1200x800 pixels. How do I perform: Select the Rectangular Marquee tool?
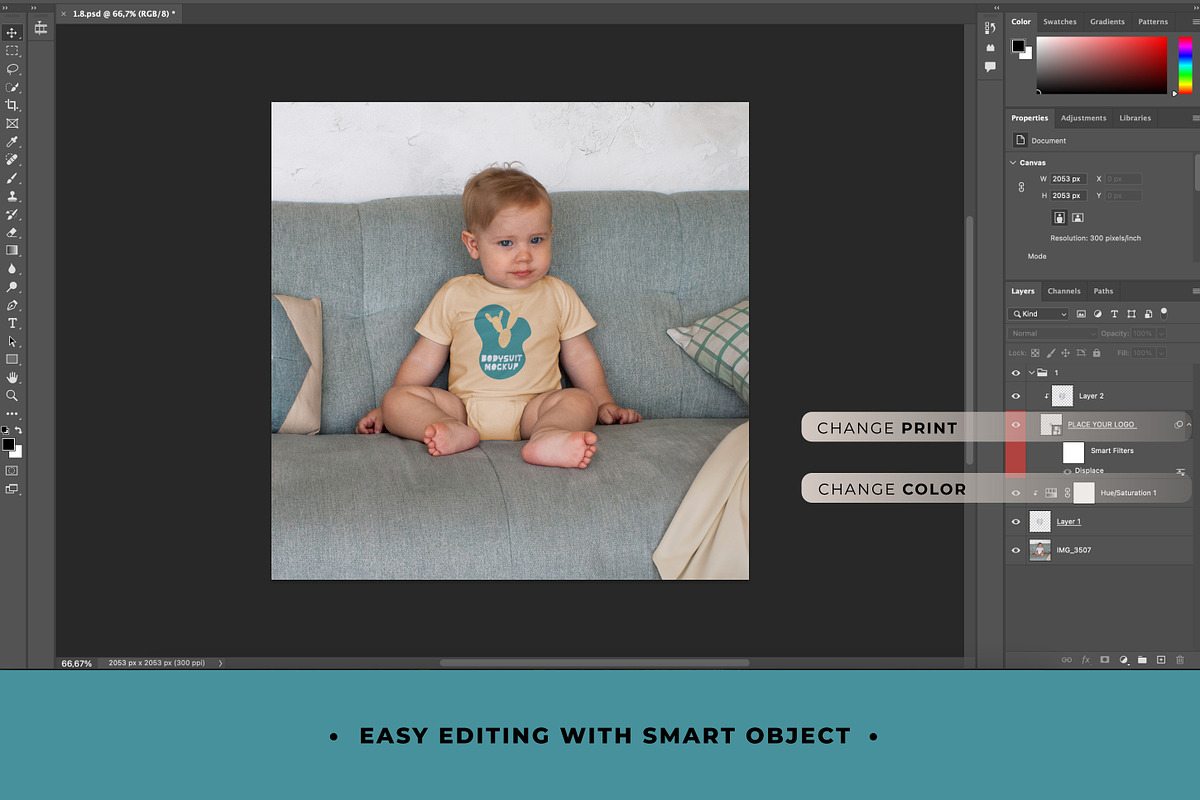pyautogui.click(x=13, y=51)
